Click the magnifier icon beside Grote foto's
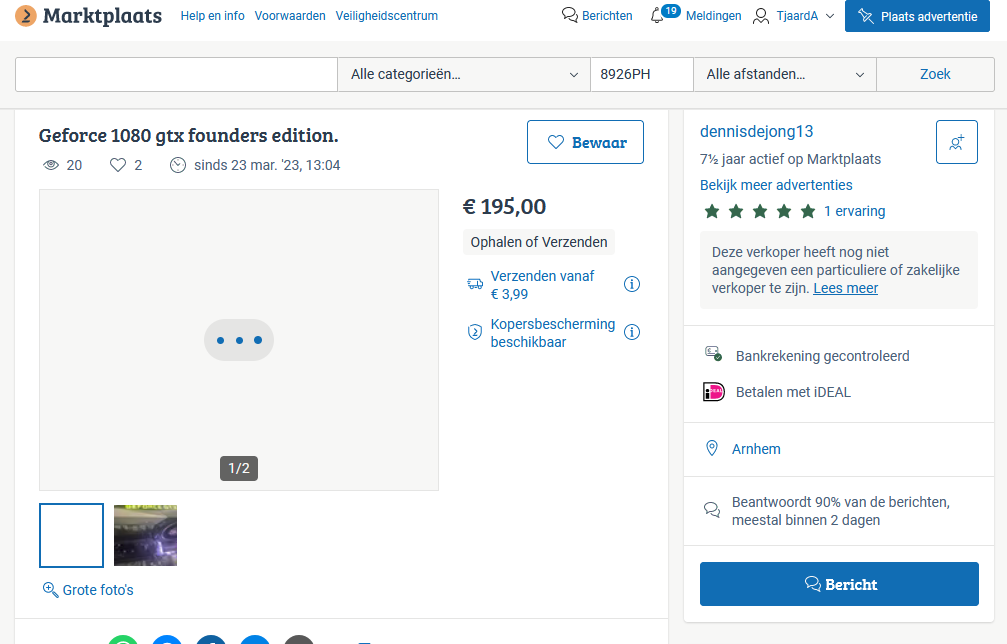The image size is (1007, 644). point(50,589)
